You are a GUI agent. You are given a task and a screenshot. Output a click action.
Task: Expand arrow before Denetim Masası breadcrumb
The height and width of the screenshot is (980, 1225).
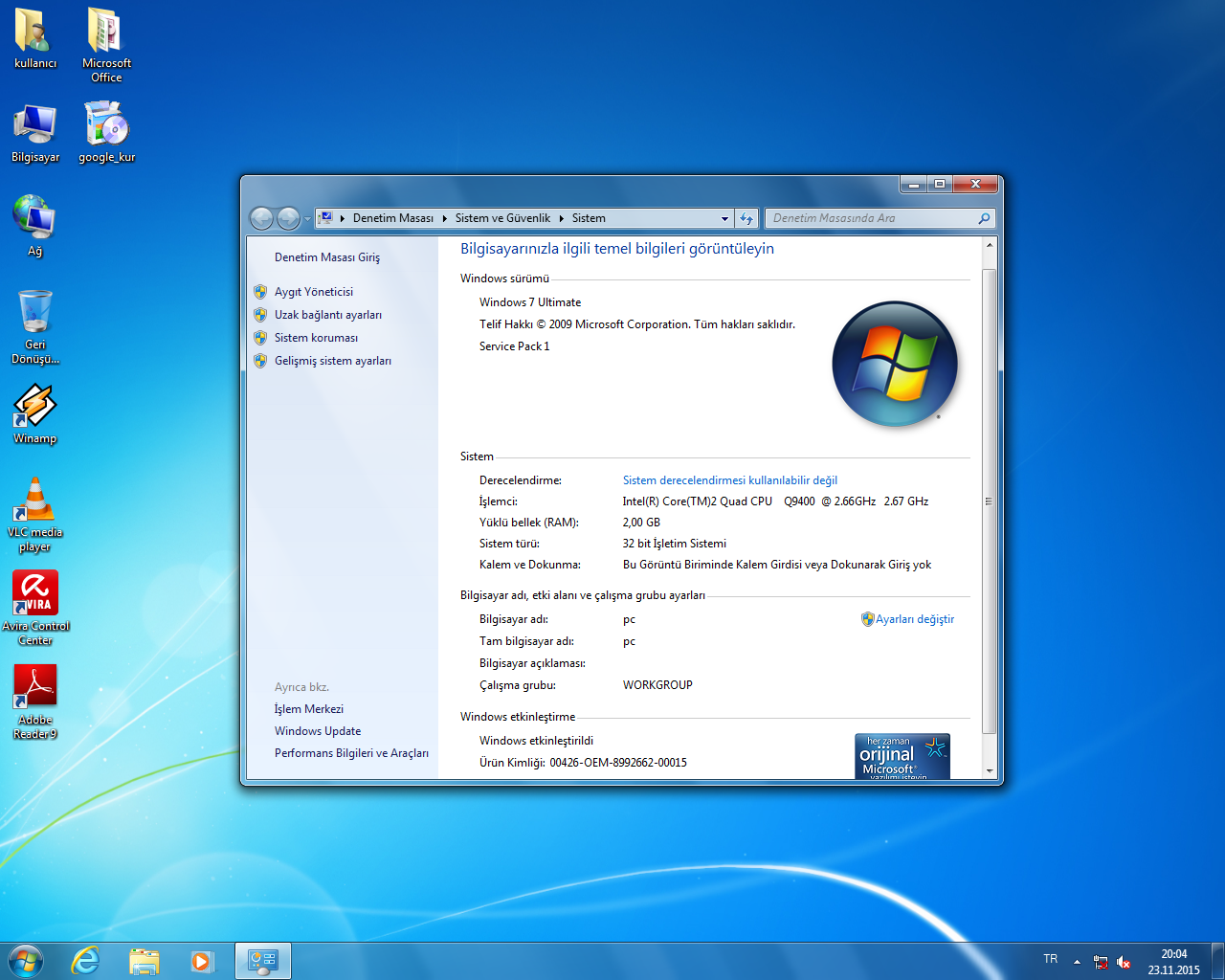point(343,218)
